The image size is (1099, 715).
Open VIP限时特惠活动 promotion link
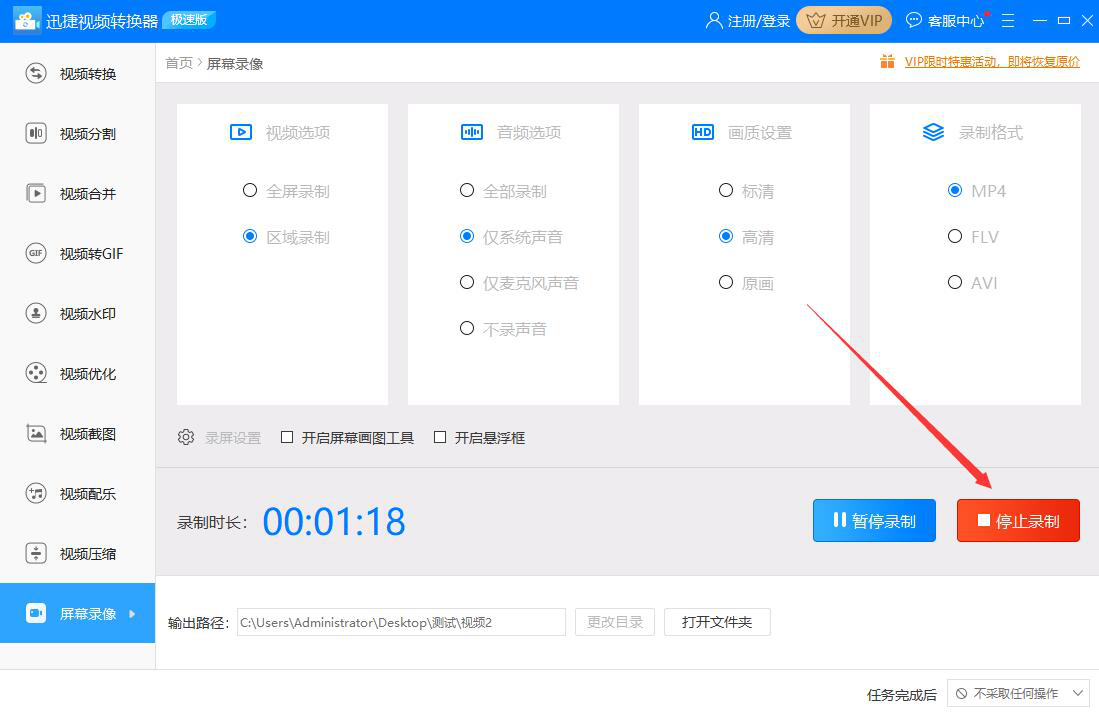tap(992, 62)
